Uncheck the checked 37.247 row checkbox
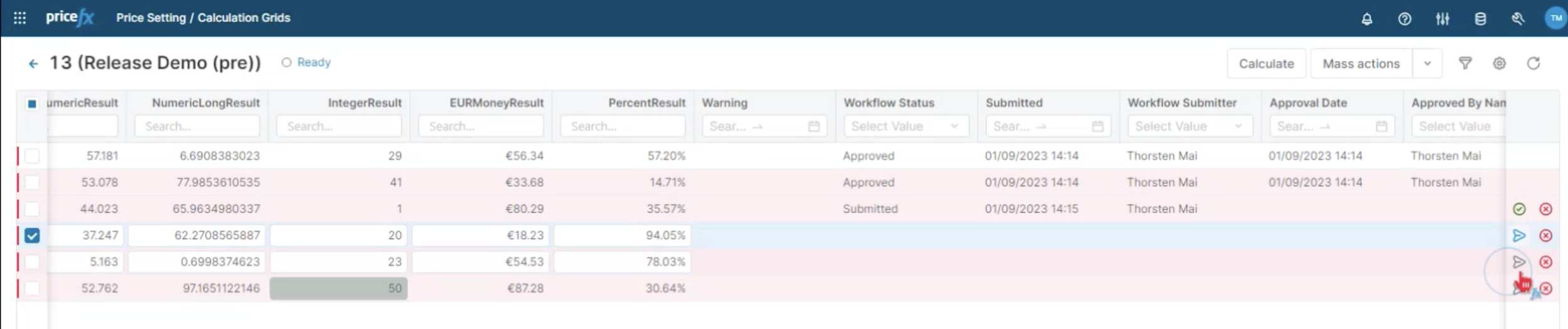The height and width of the screenshot is (329, 1568). (32, 235)
